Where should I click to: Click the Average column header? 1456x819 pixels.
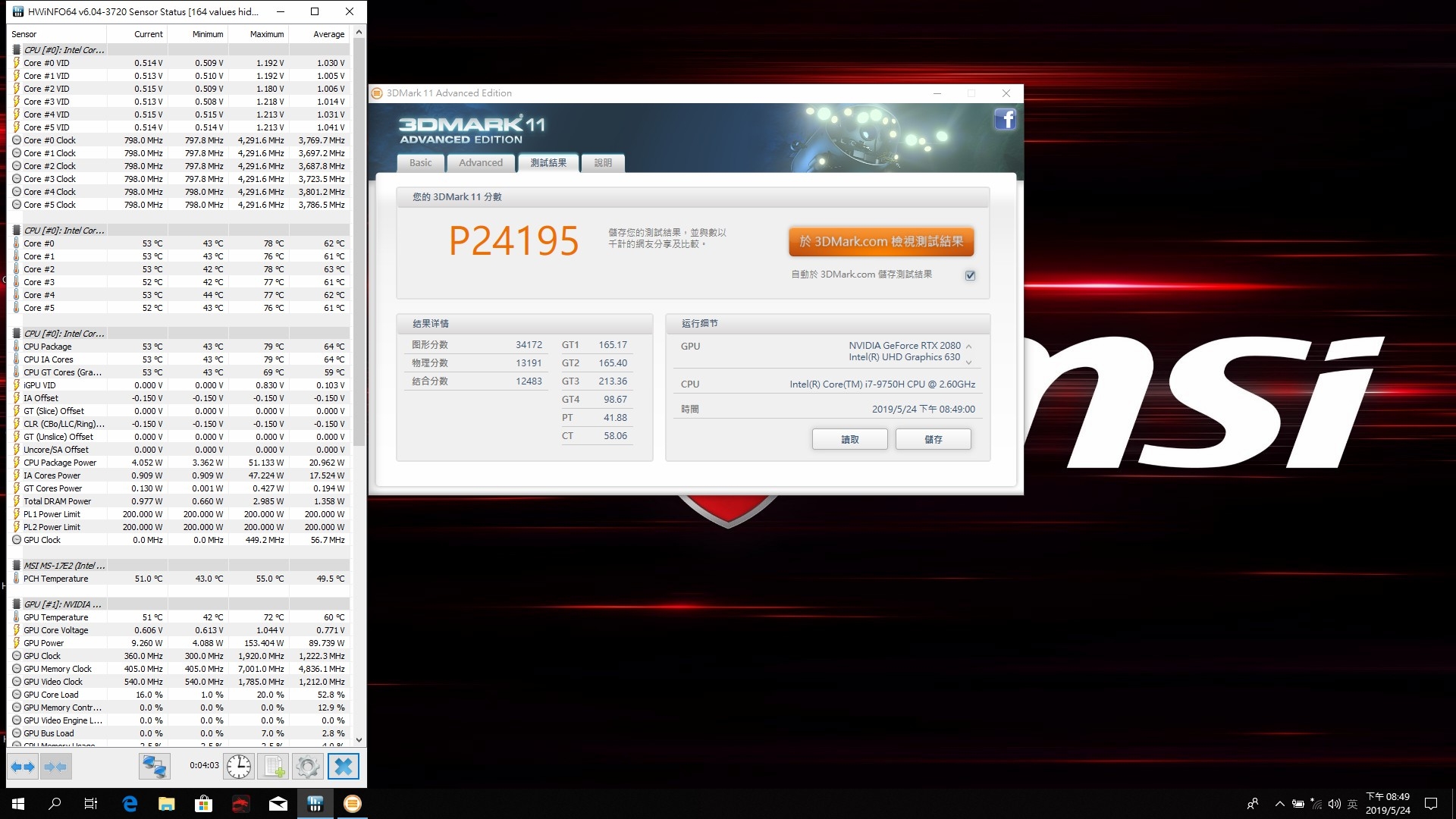319,34
